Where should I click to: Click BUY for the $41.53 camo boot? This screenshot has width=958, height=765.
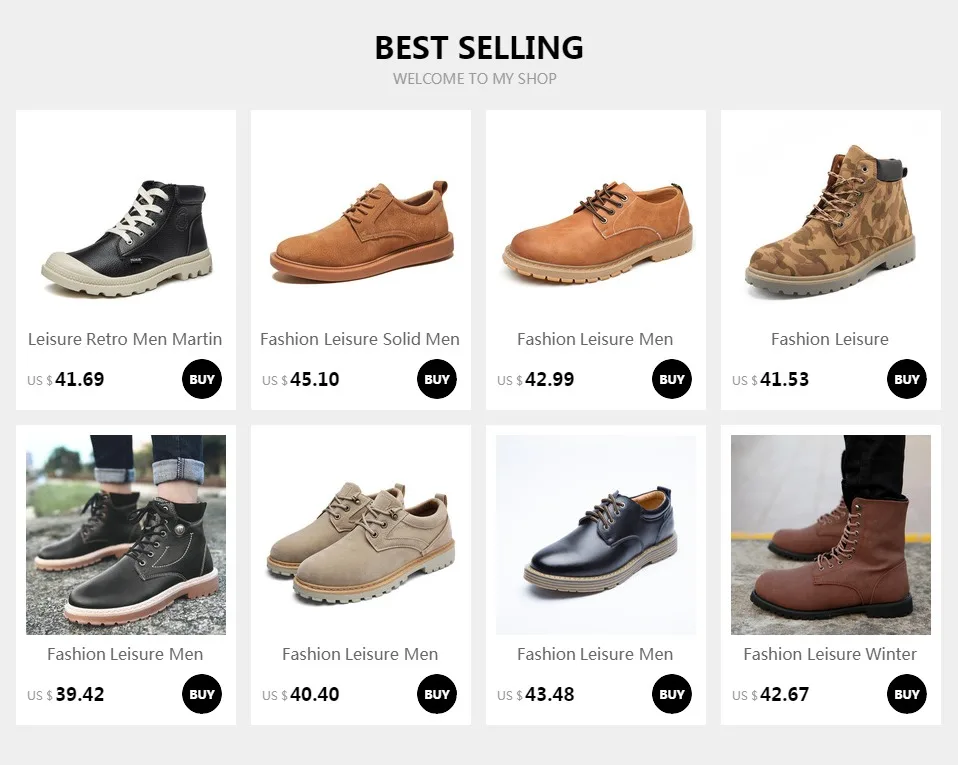click(x=907, y=379)
